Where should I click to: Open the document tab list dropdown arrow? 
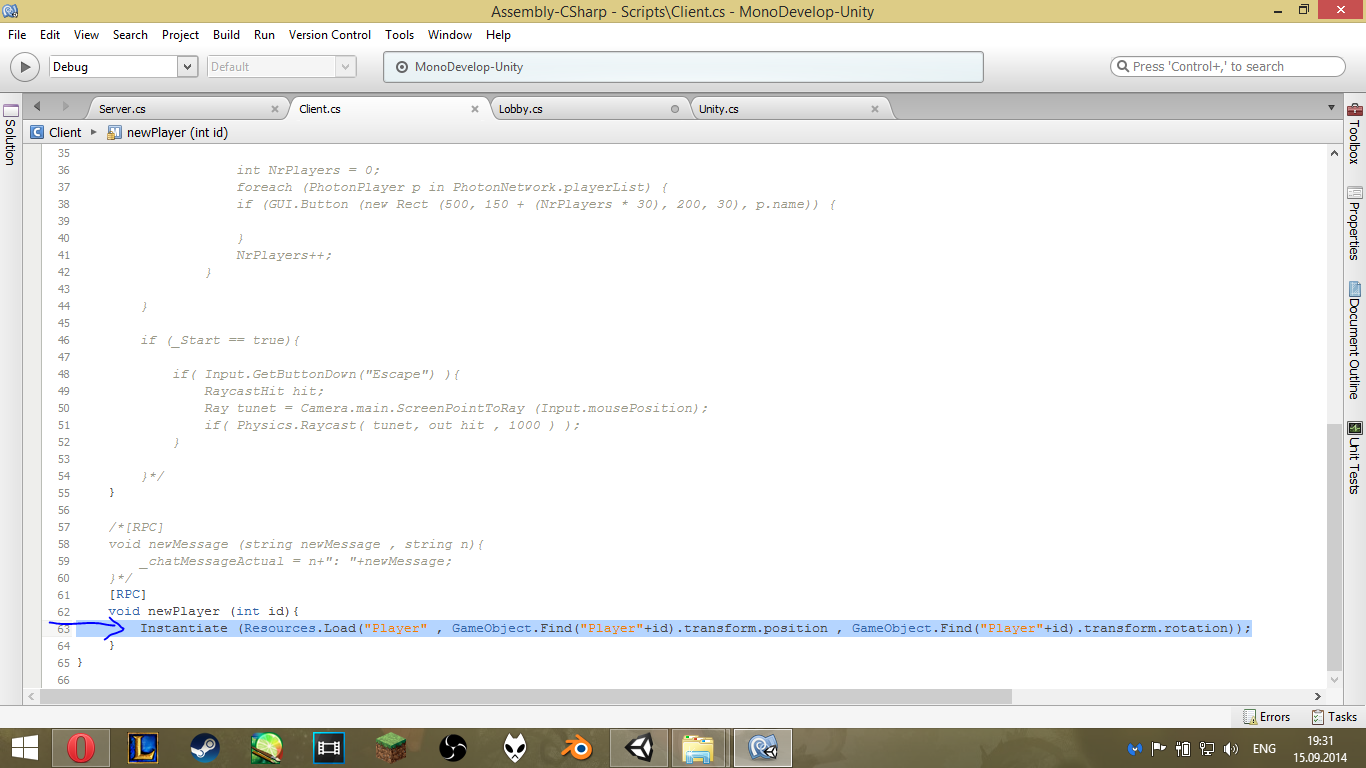[x=1331, y=107]
